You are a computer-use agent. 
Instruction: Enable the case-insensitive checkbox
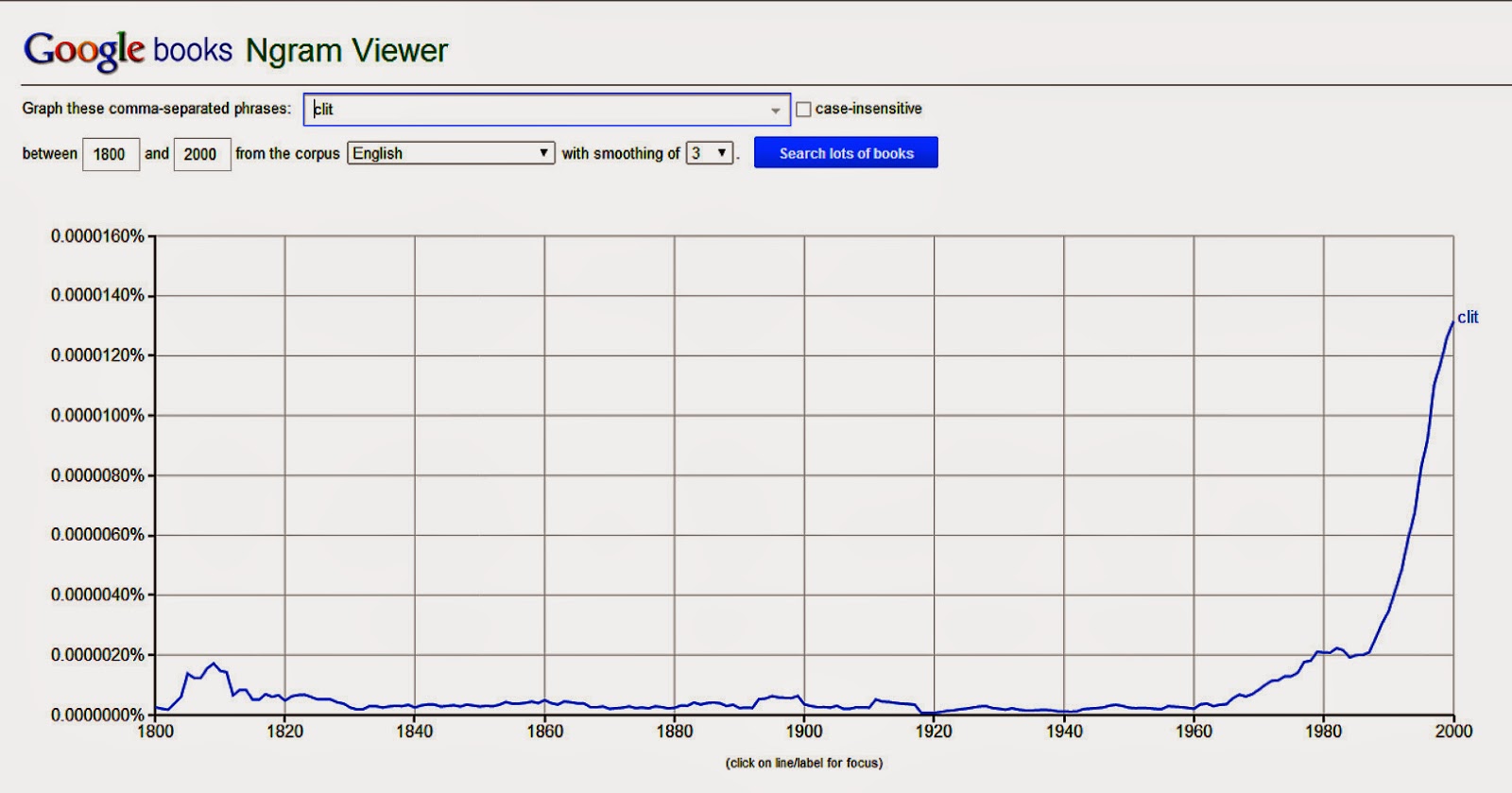click(x=803, y=110)
